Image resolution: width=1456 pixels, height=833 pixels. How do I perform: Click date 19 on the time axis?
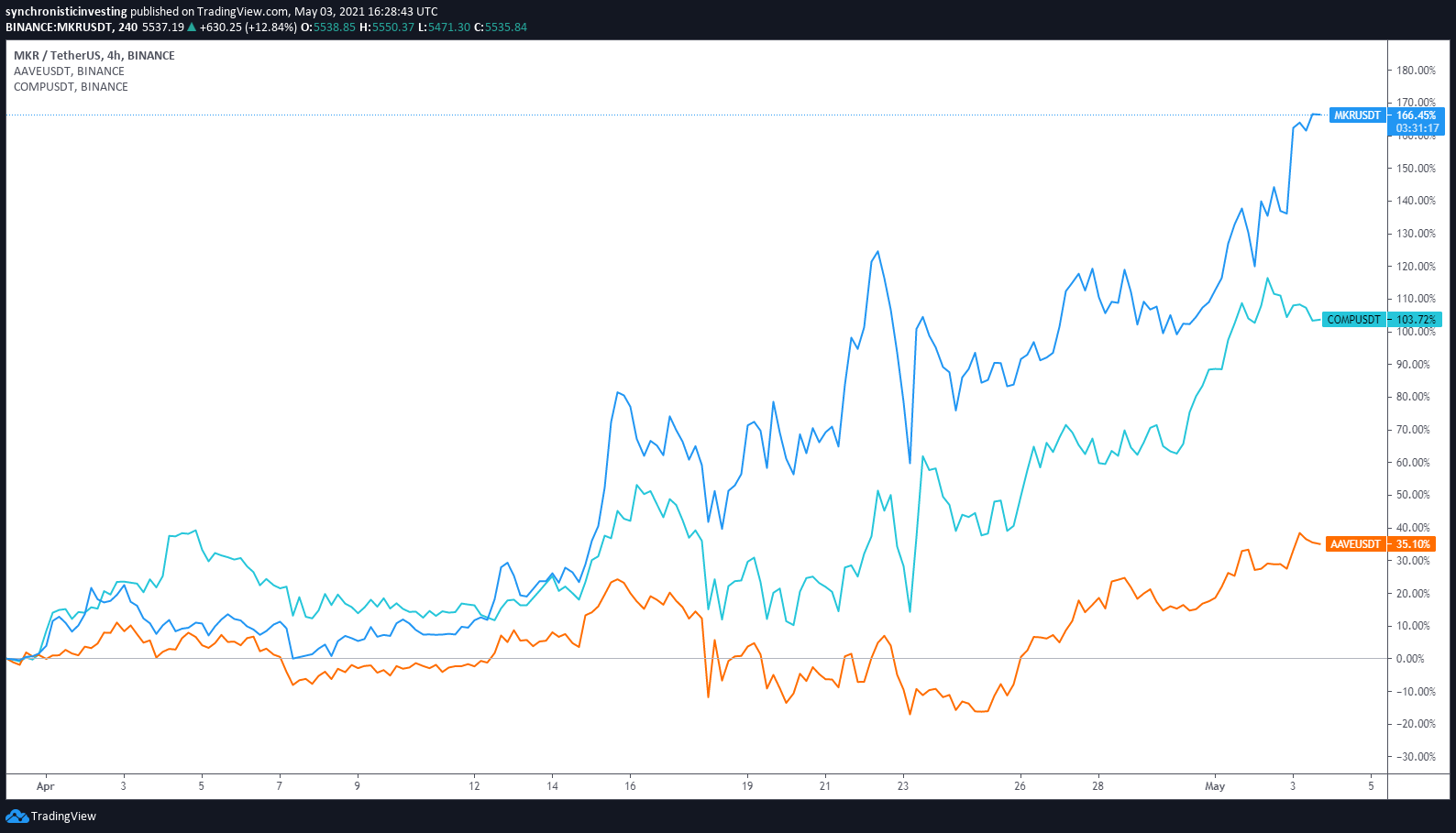coord(747,786)
